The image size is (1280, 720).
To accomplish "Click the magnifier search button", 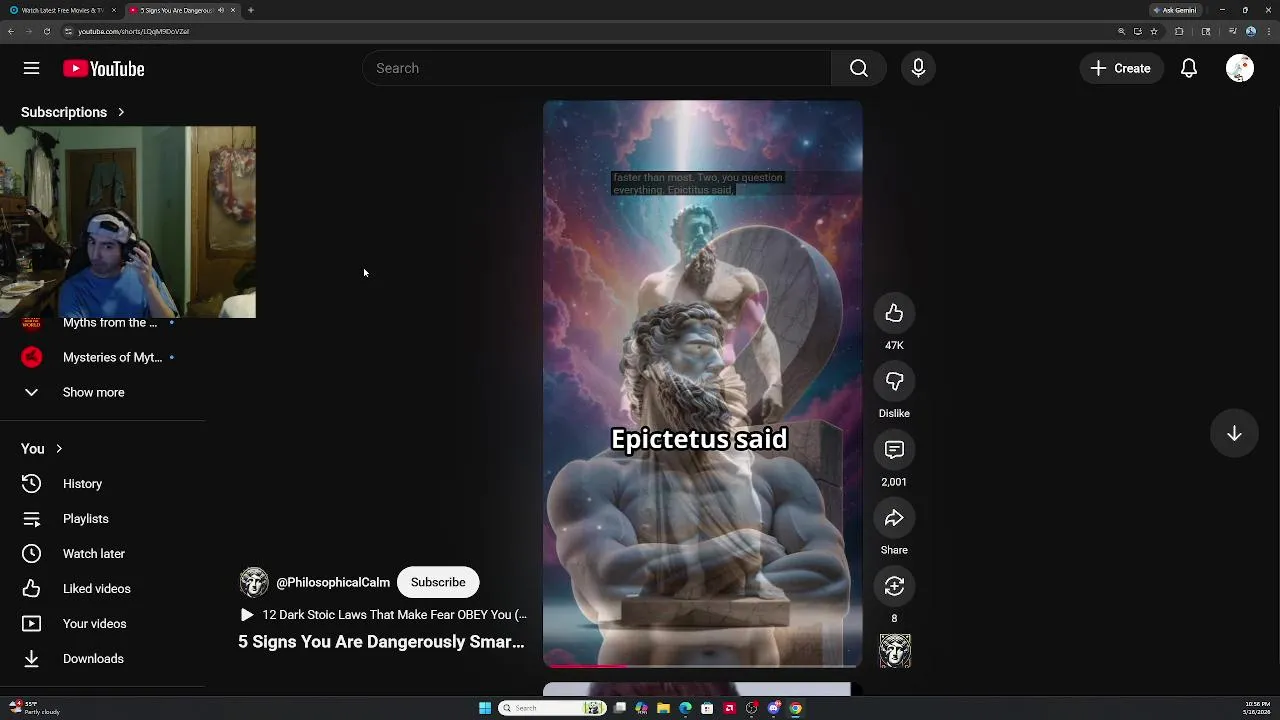I will click(x=859, y=68).
